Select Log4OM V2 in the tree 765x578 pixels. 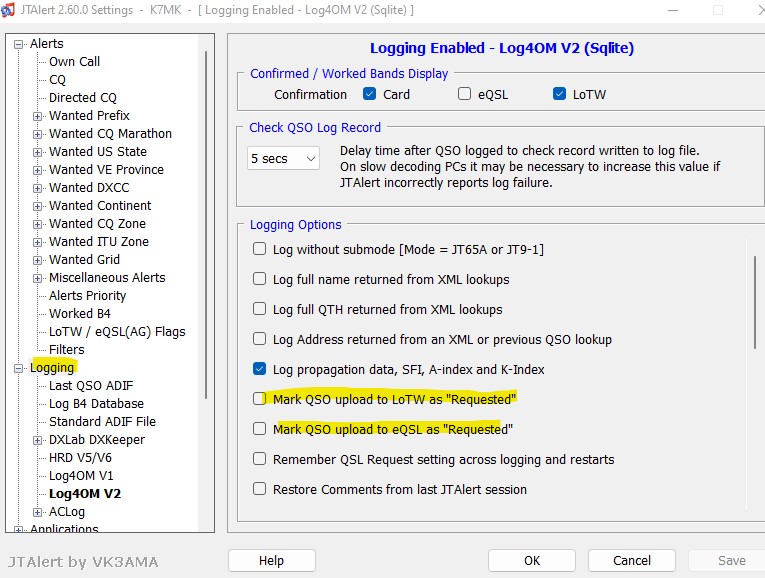(85, 494)
